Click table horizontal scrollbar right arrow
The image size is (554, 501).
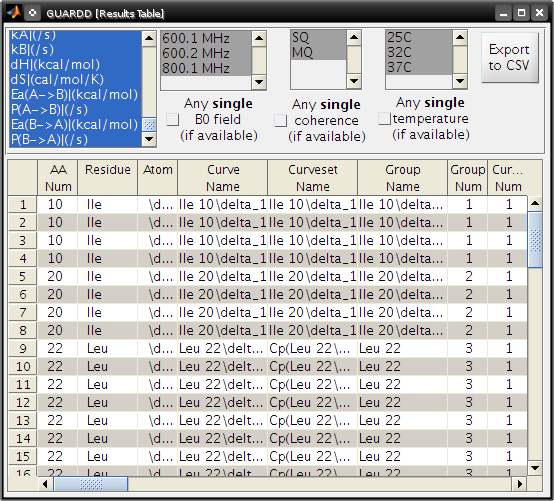(520, 484)
